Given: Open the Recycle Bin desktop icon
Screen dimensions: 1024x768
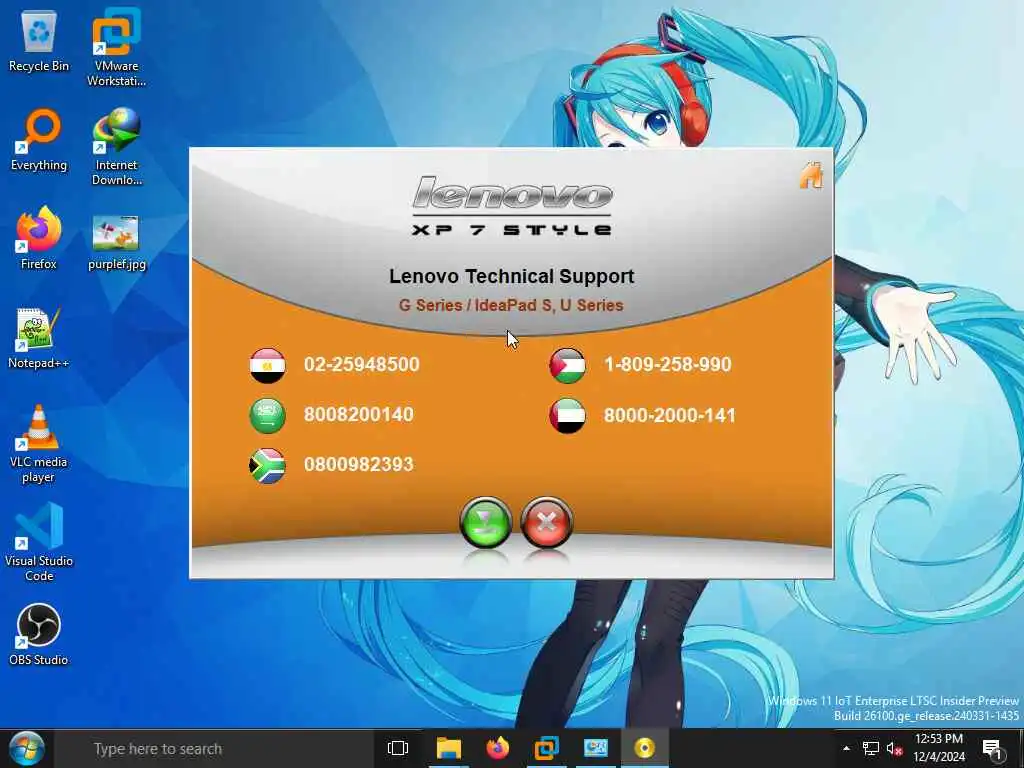Looking at the screenshot, I should (x=39, y=42).
